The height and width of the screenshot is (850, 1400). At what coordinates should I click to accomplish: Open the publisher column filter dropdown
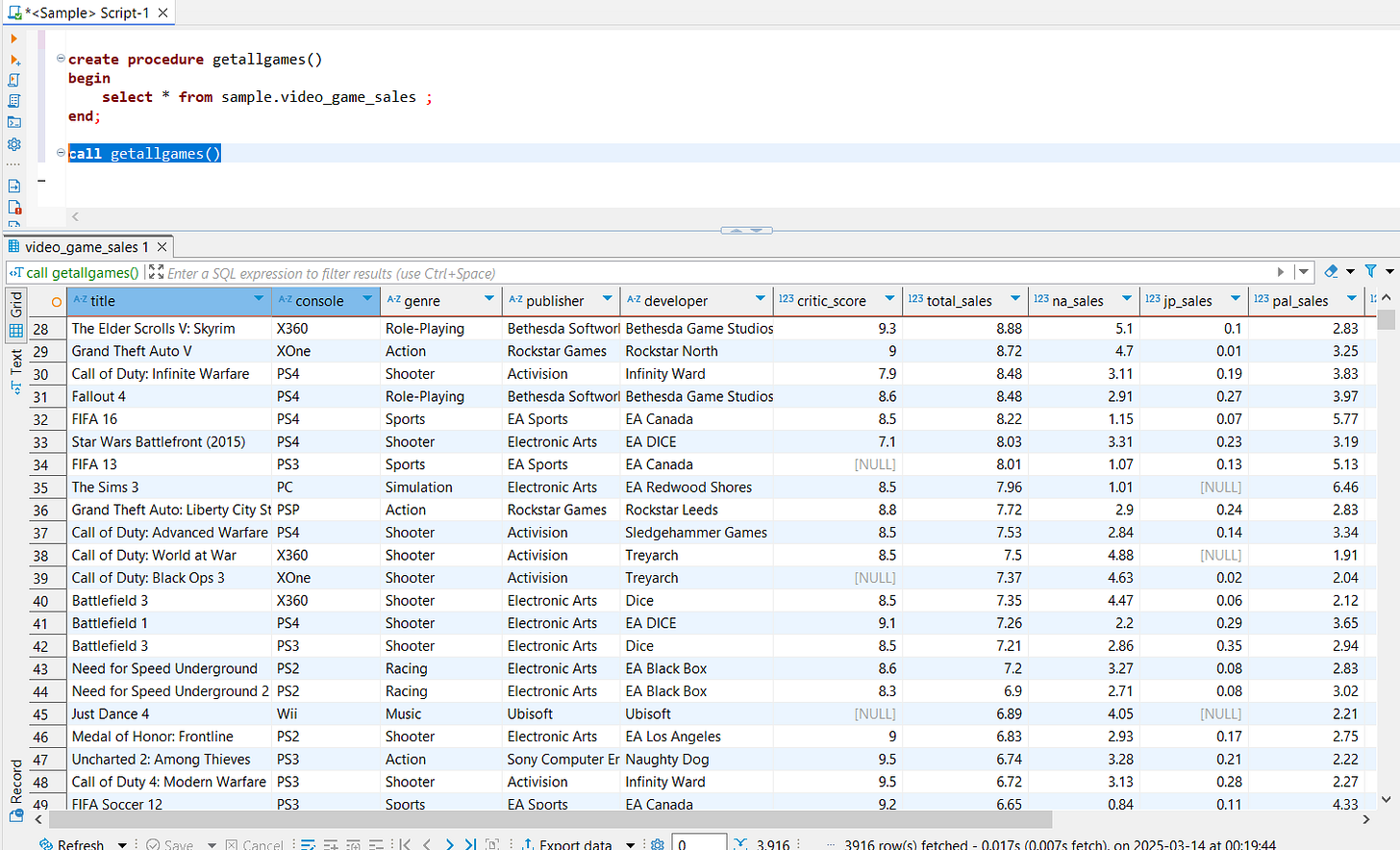[x=608, y=299]
